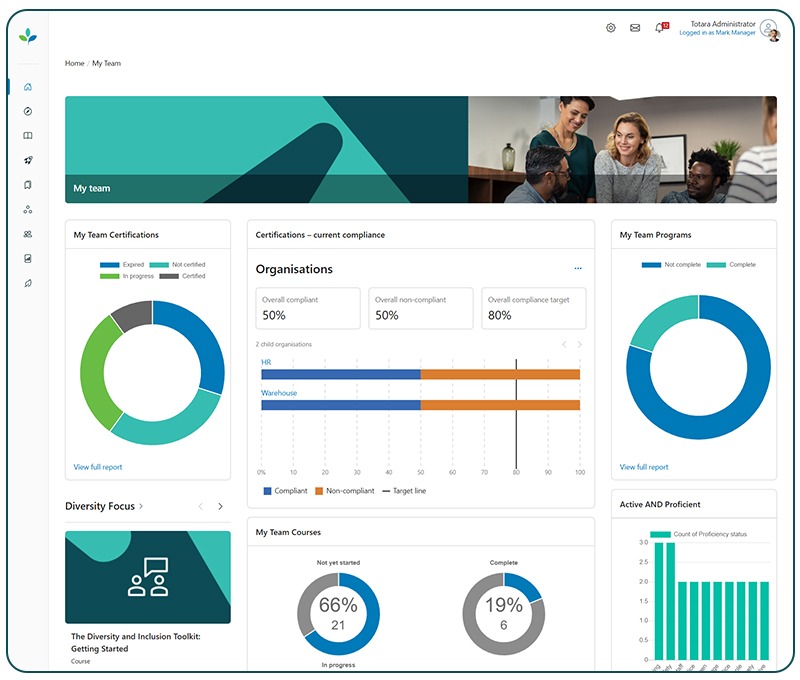Open View full report under My Team Certifications
Viewport: 800px width, 680px height.
point(98,467)
